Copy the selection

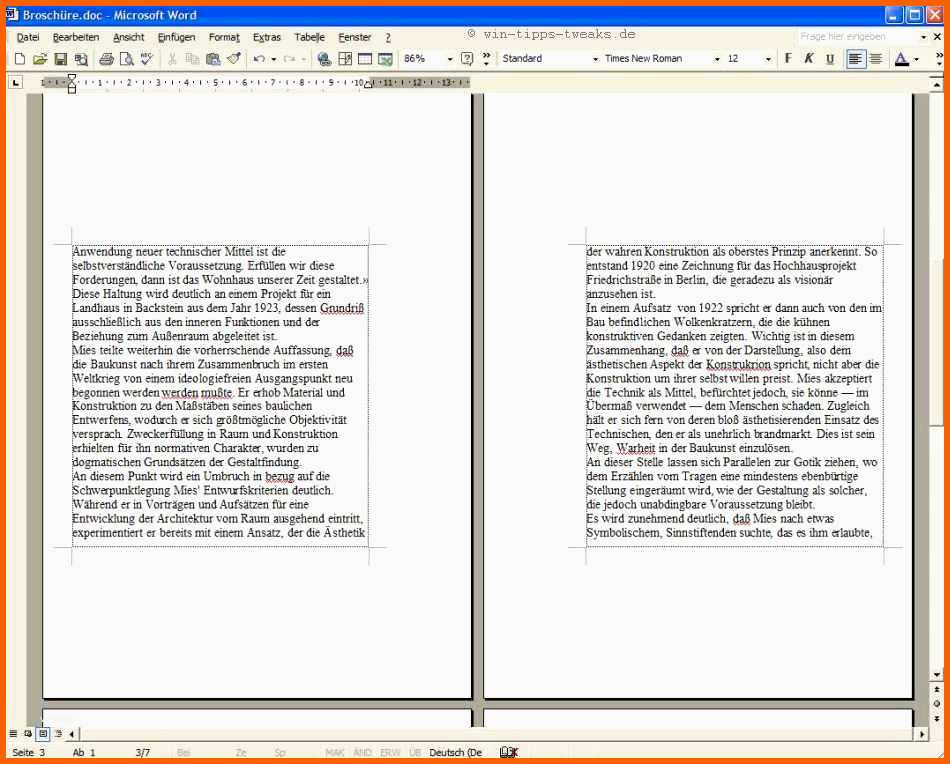coord(193,59)
